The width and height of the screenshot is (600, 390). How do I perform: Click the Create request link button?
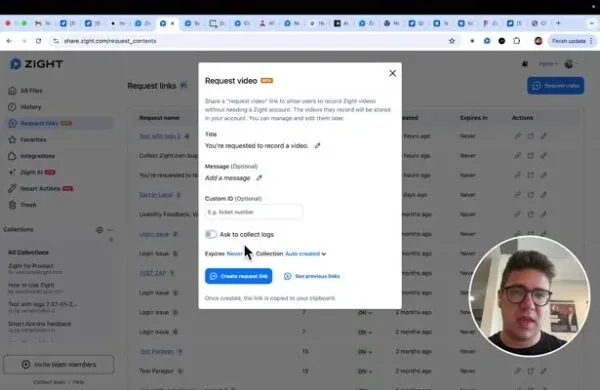tap(238, 276)
